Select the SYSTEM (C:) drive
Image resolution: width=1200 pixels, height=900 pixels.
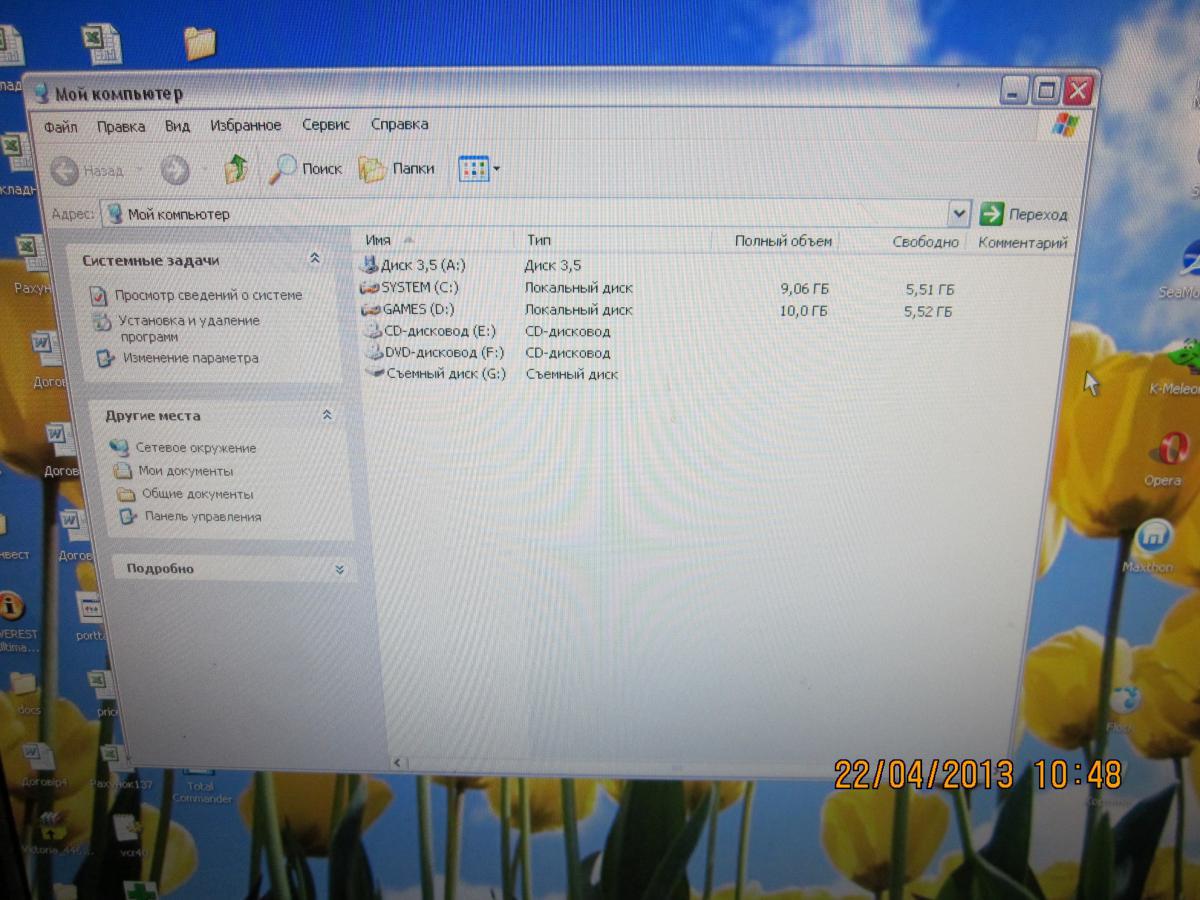pyautogui.click(x=419, y=288)
